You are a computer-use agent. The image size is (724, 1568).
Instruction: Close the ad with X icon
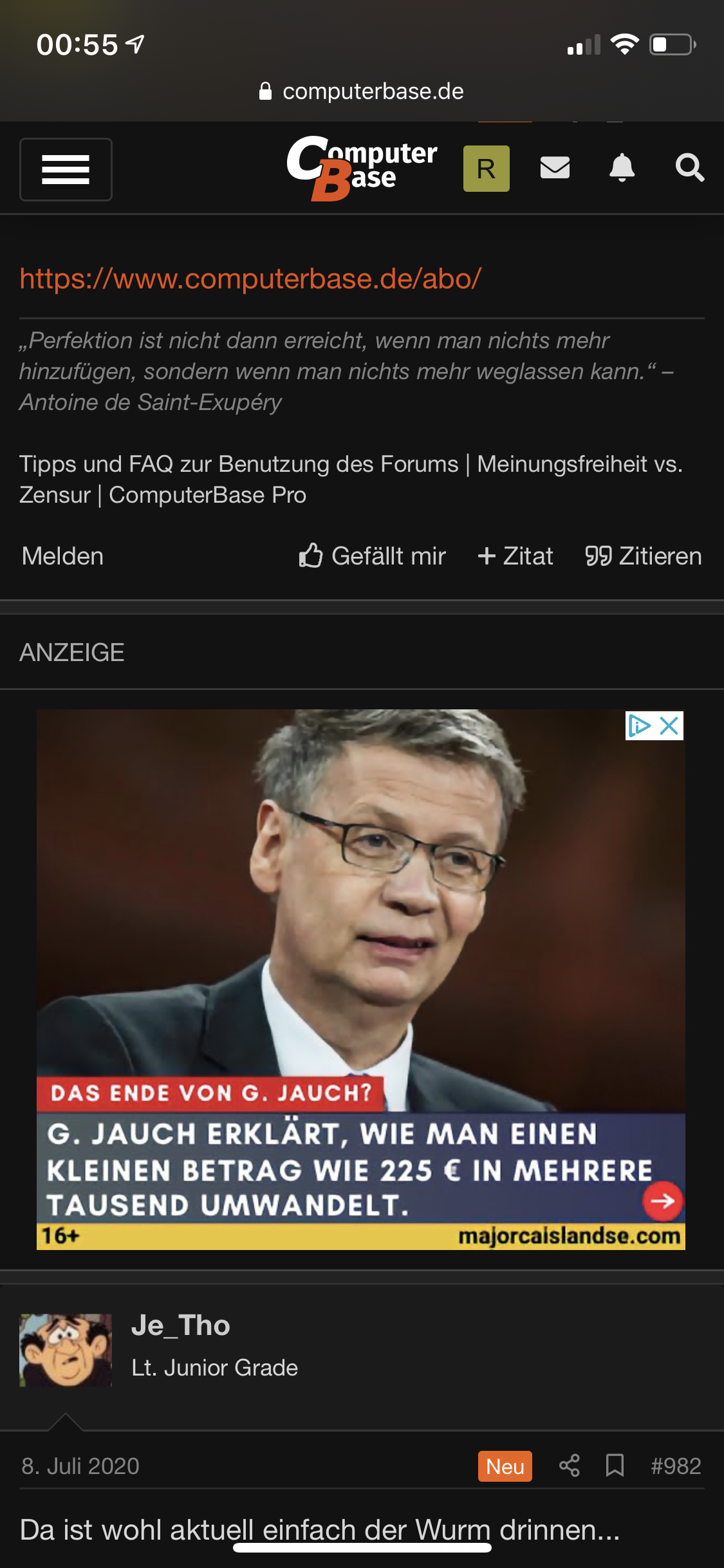(670, 726)
